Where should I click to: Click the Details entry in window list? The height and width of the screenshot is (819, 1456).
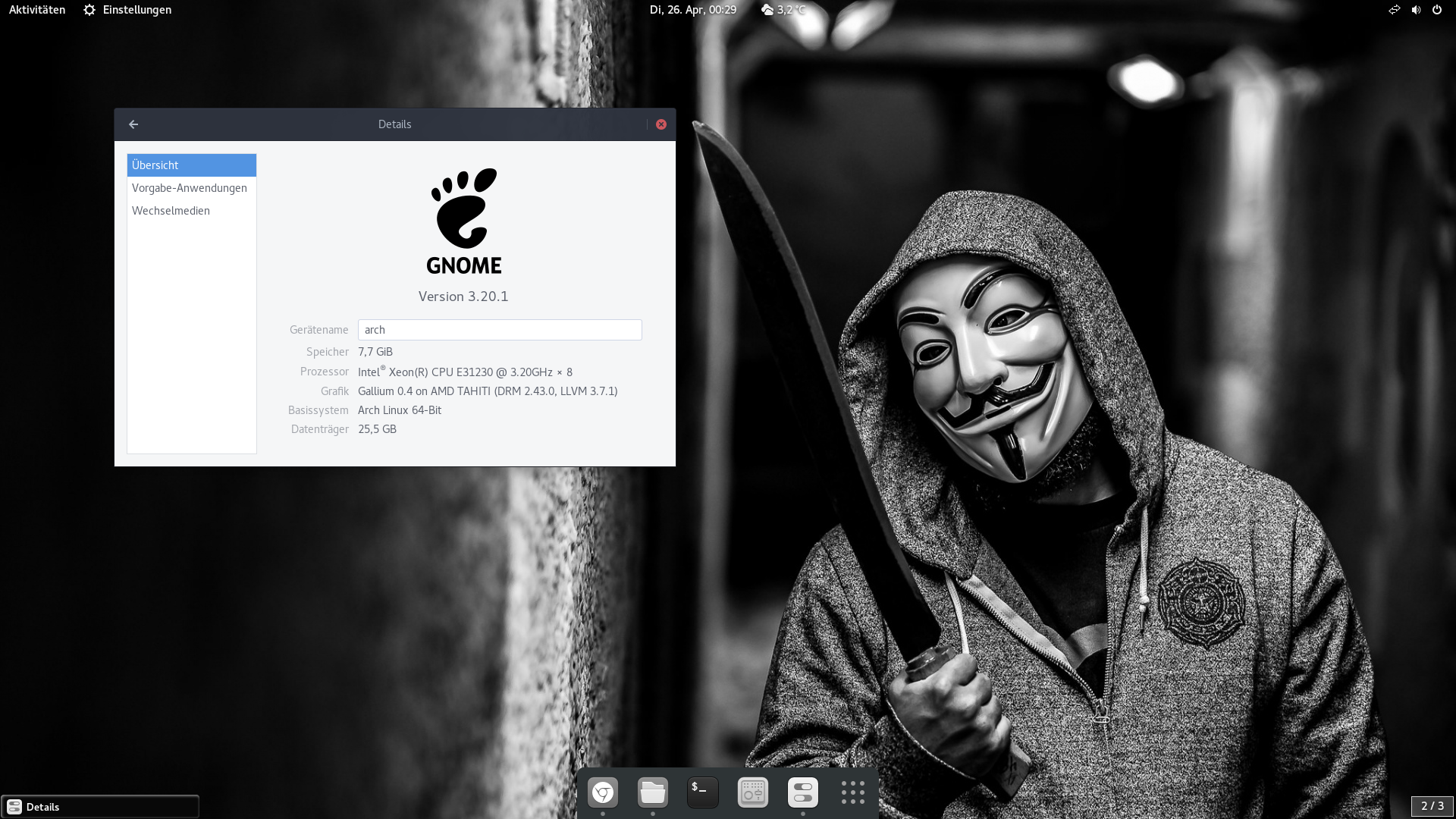[100, 807]
